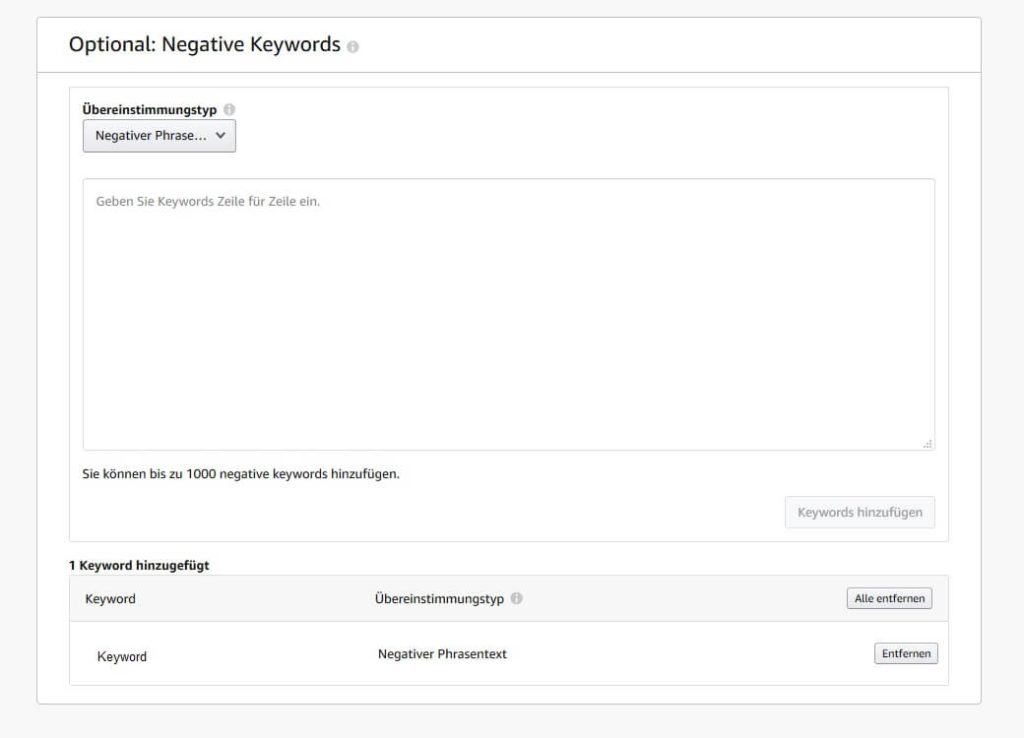Click the placeholder text Geben Sie Keywords
Image resolution: width=1024 pixels, height=738 pixels.
coord(207,201)
